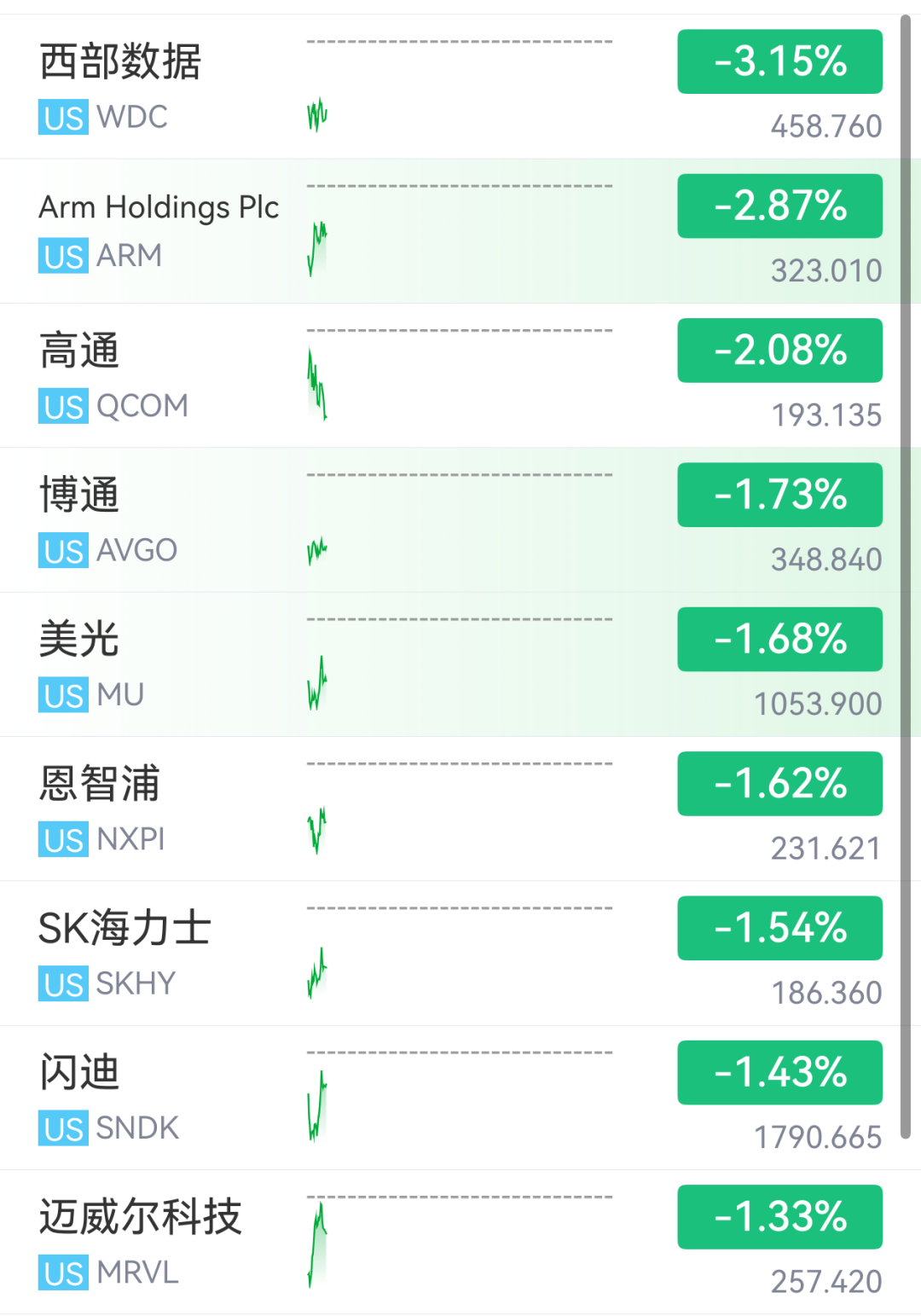The width and height of the screenshot is (921, 1316).
Task: Tap the US market badge beside QCOM
Action: point(63,407)
